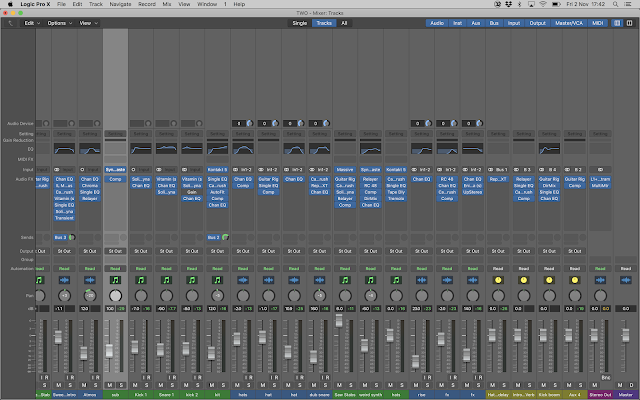This screenshot has height=400, width=640.
Task: Click the yellow aux icon on Aux 4 strip
Action: 575,280
